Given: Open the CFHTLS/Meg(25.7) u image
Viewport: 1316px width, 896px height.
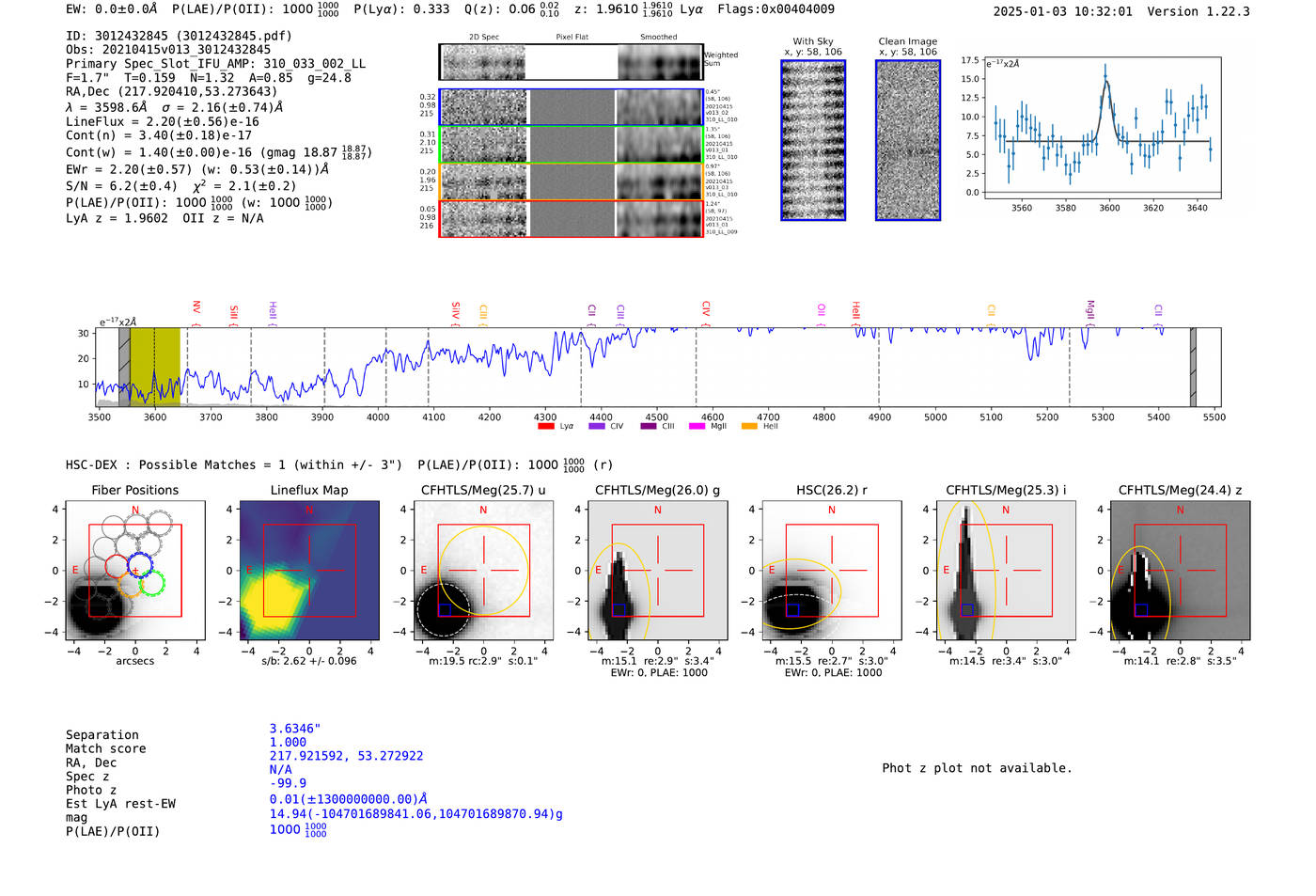Looking at the screenshot, I should (483, 571).
